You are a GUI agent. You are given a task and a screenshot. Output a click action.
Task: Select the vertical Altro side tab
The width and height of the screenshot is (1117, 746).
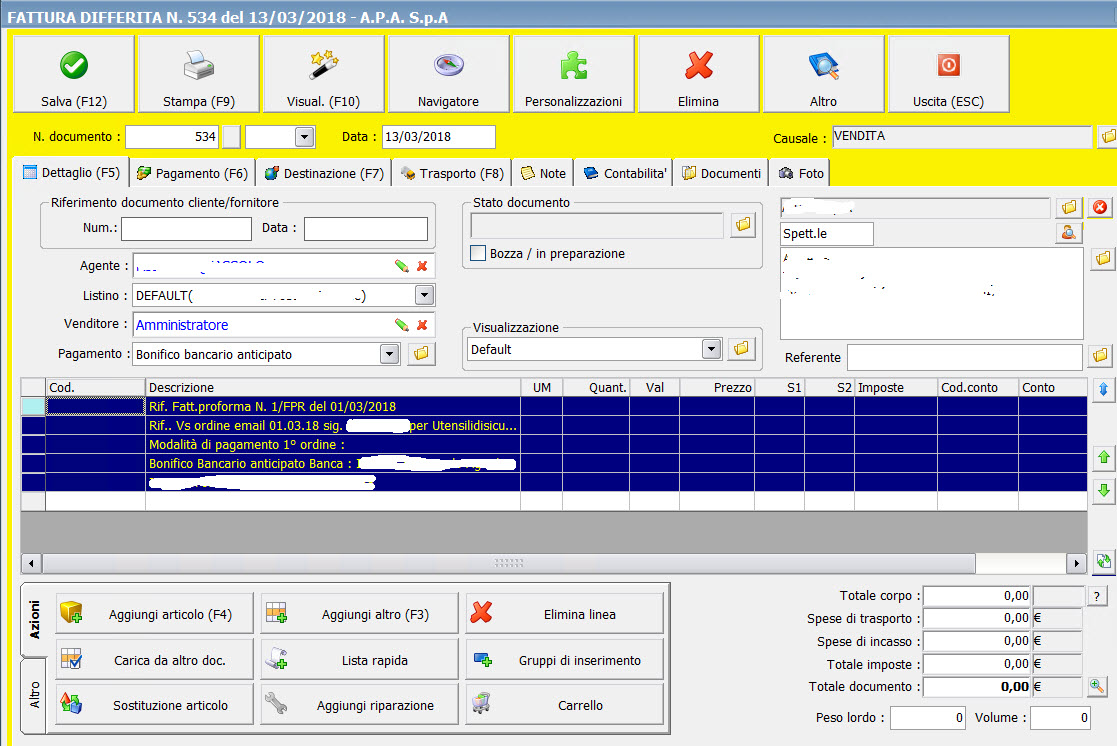[33, 695]
